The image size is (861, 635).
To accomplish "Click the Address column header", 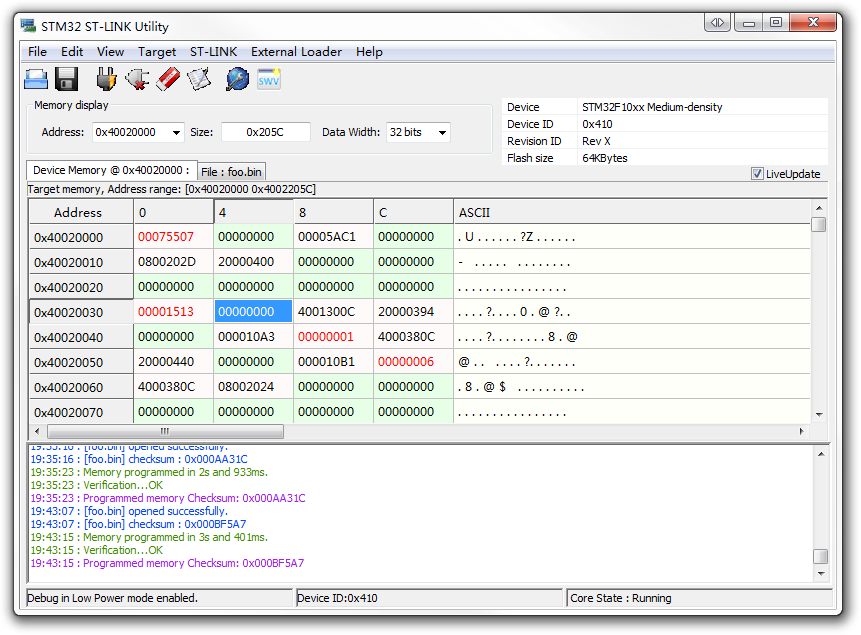I will pyautogui.click(x=81, y=212).
